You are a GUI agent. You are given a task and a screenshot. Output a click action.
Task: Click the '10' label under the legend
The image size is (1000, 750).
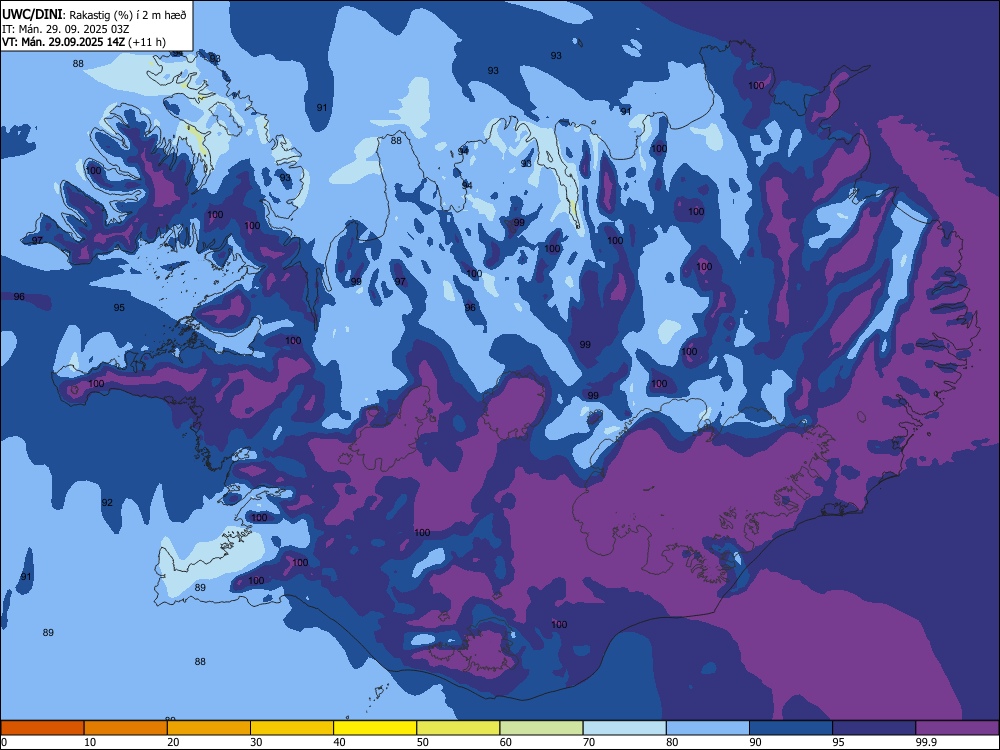pyautogui.click(x=90, y=742)
